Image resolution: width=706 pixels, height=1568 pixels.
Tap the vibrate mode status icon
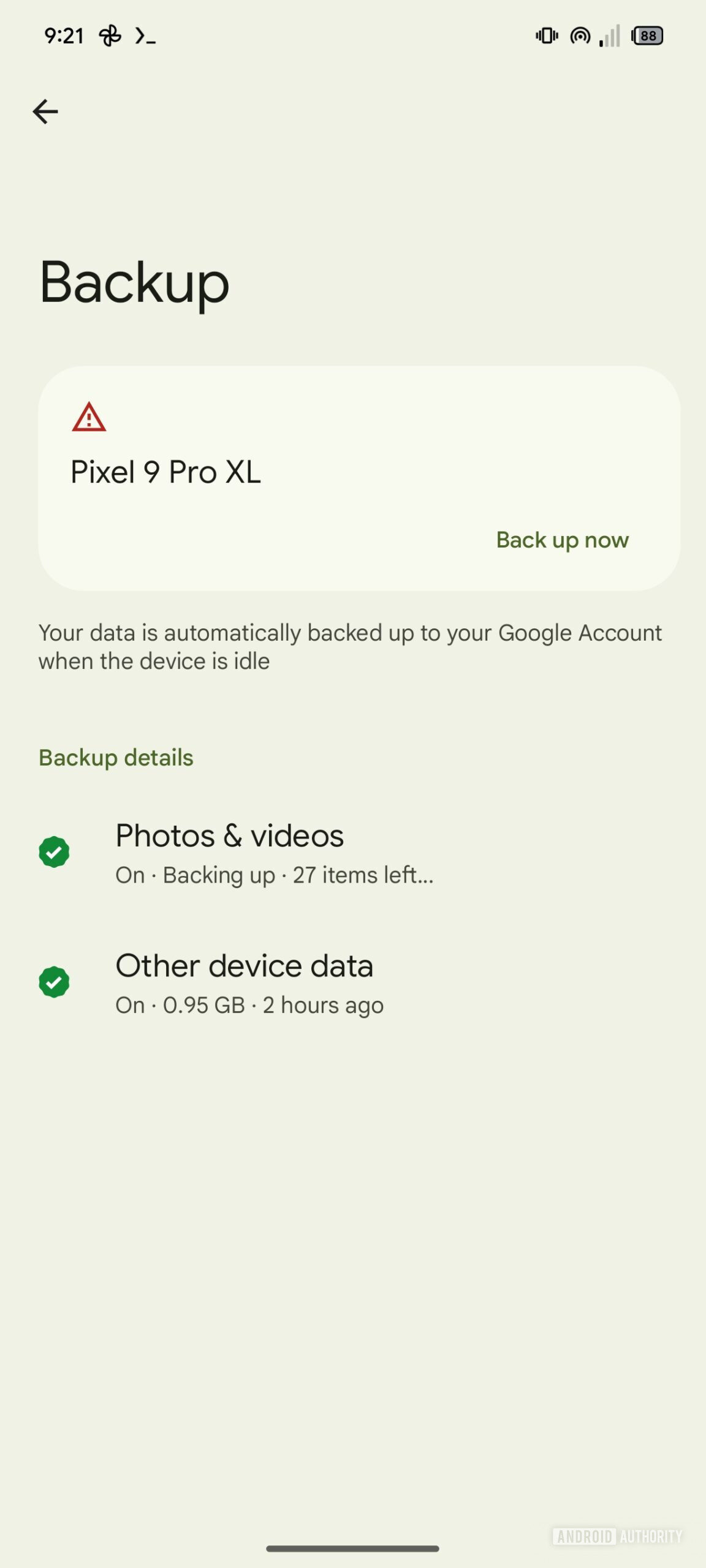tap(547, 36)
